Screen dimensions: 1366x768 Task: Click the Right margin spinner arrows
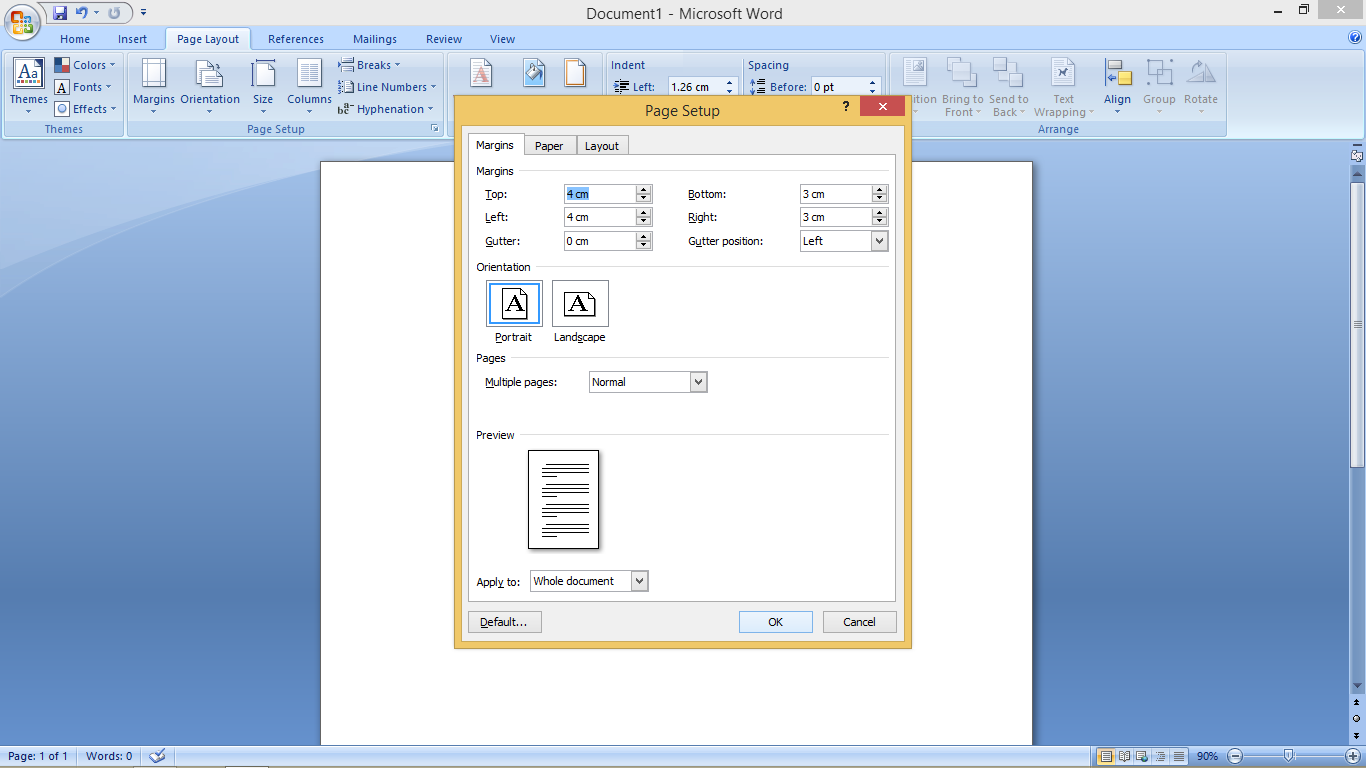(880, 217)
